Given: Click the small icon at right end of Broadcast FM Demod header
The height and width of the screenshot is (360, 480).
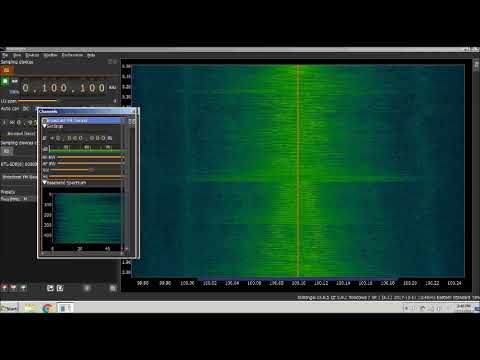Looking at the screenshot, I should click(132, 121).
